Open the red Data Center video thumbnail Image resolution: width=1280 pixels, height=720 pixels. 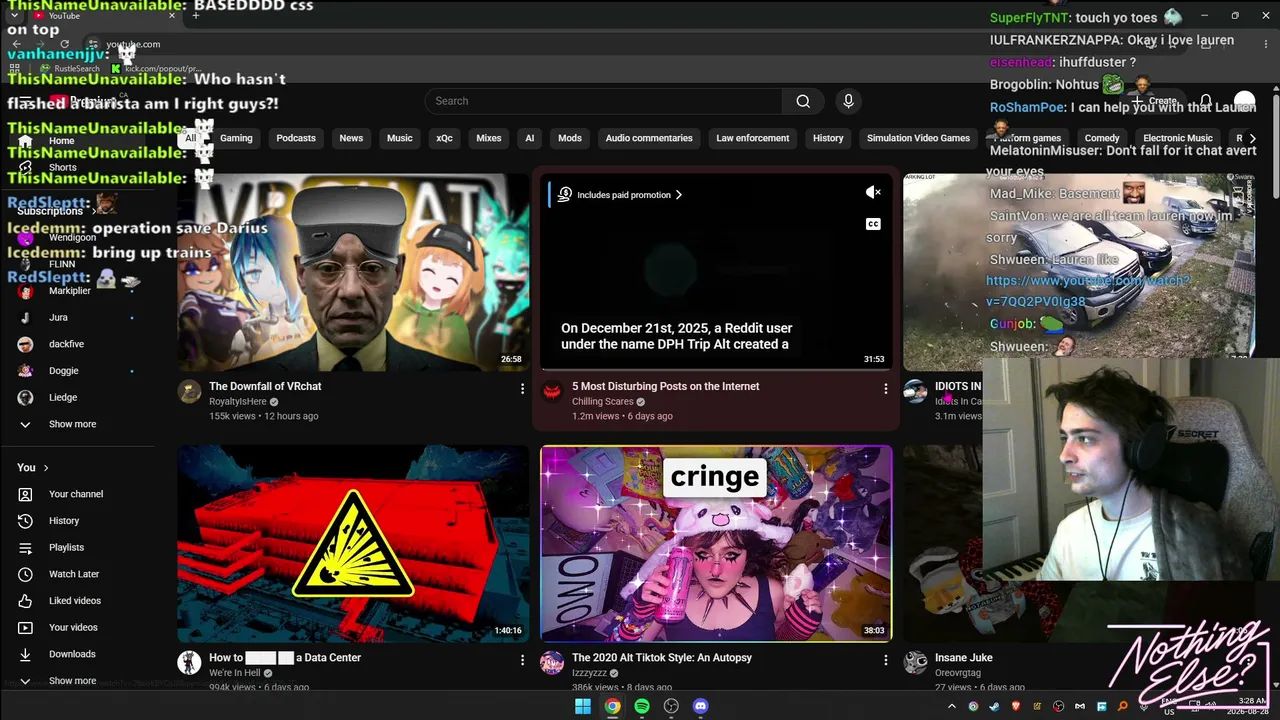[x=353, y=543]
